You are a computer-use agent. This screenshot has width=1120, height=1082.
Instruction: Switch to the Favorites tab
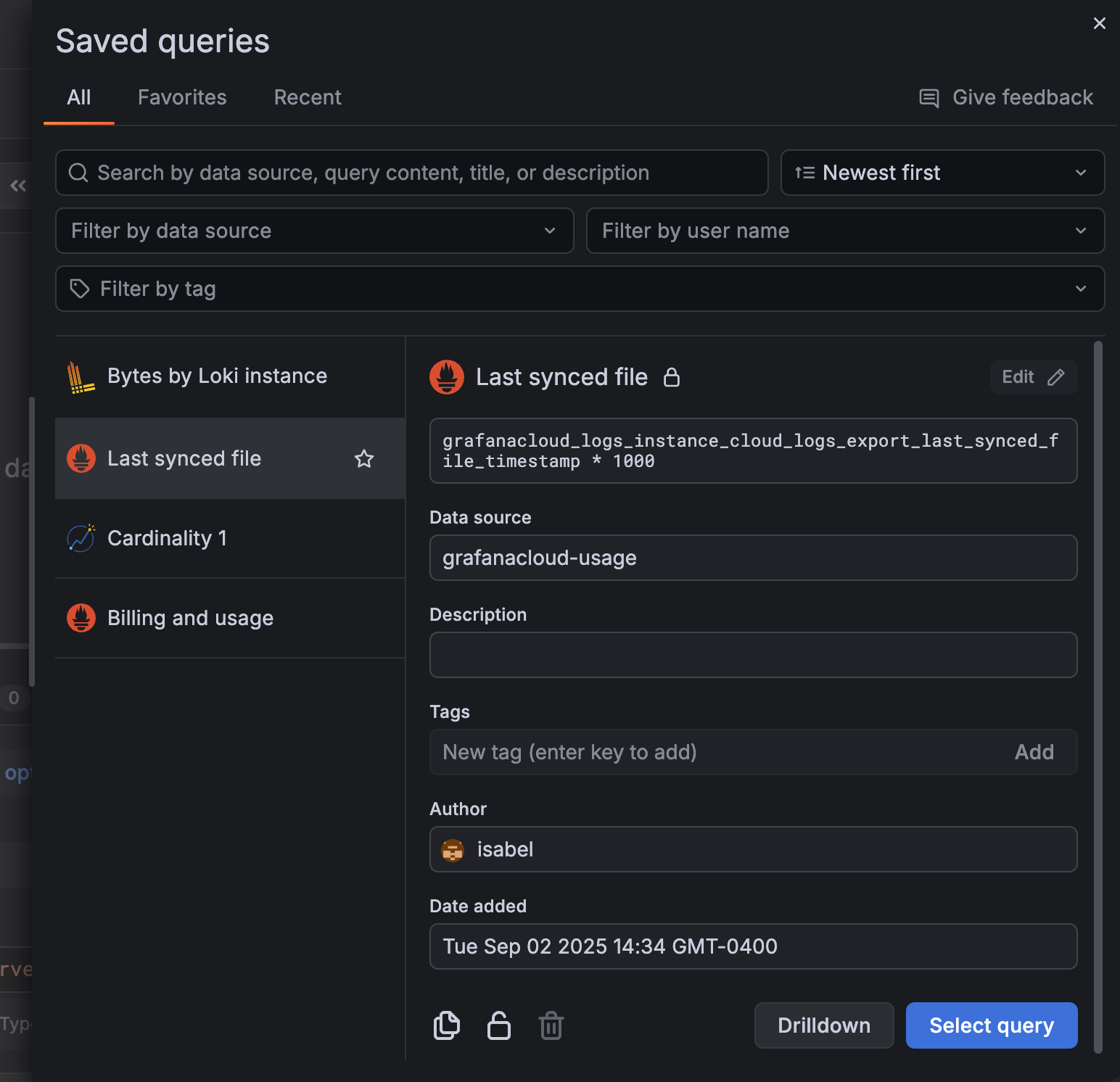(x=182, y=97)
